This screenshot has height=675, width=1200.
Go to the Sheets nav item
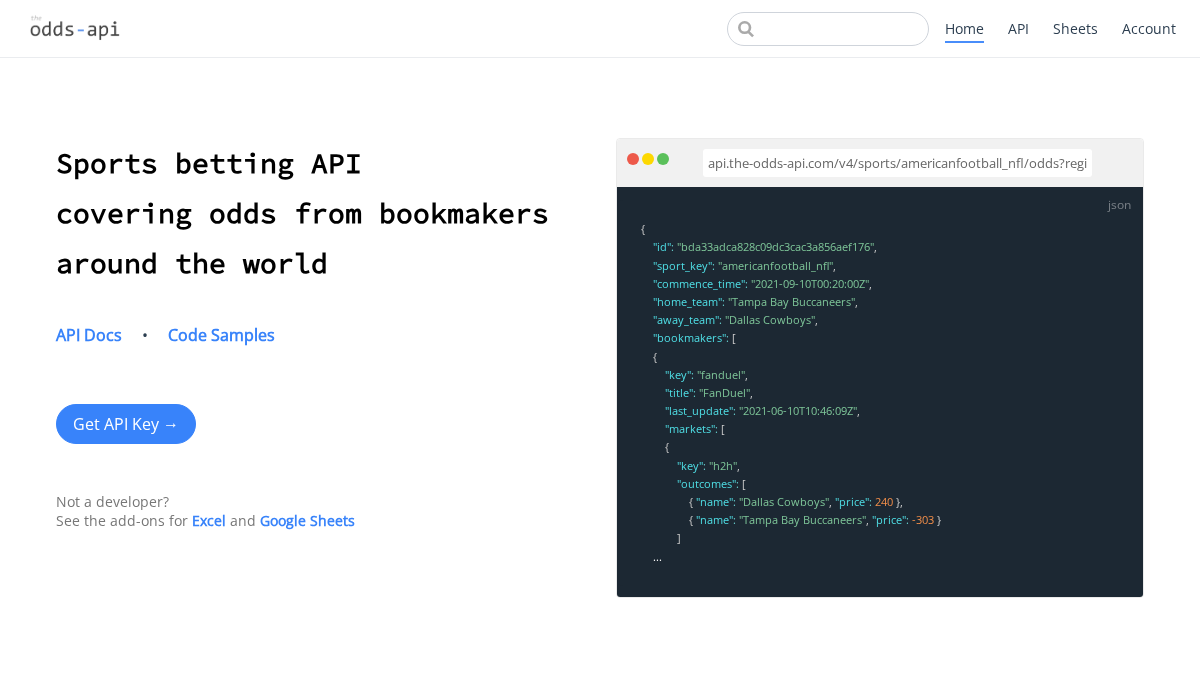[1075, 29]
